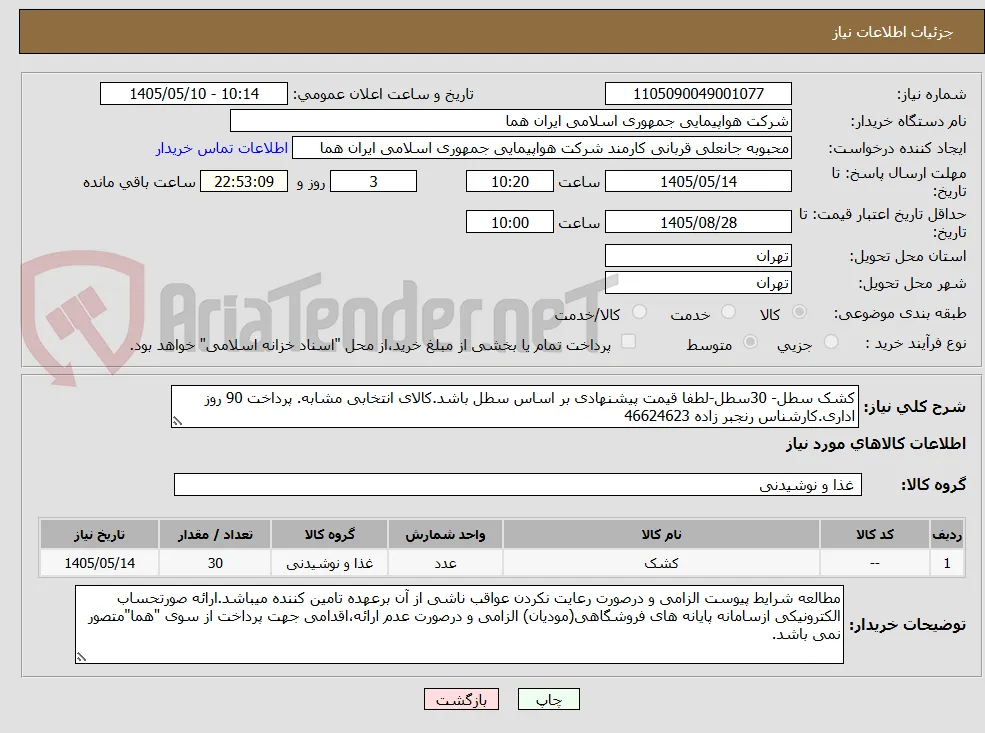Click the گروه کالا column header
Screen dimensions: 985x733
point(329,535)
